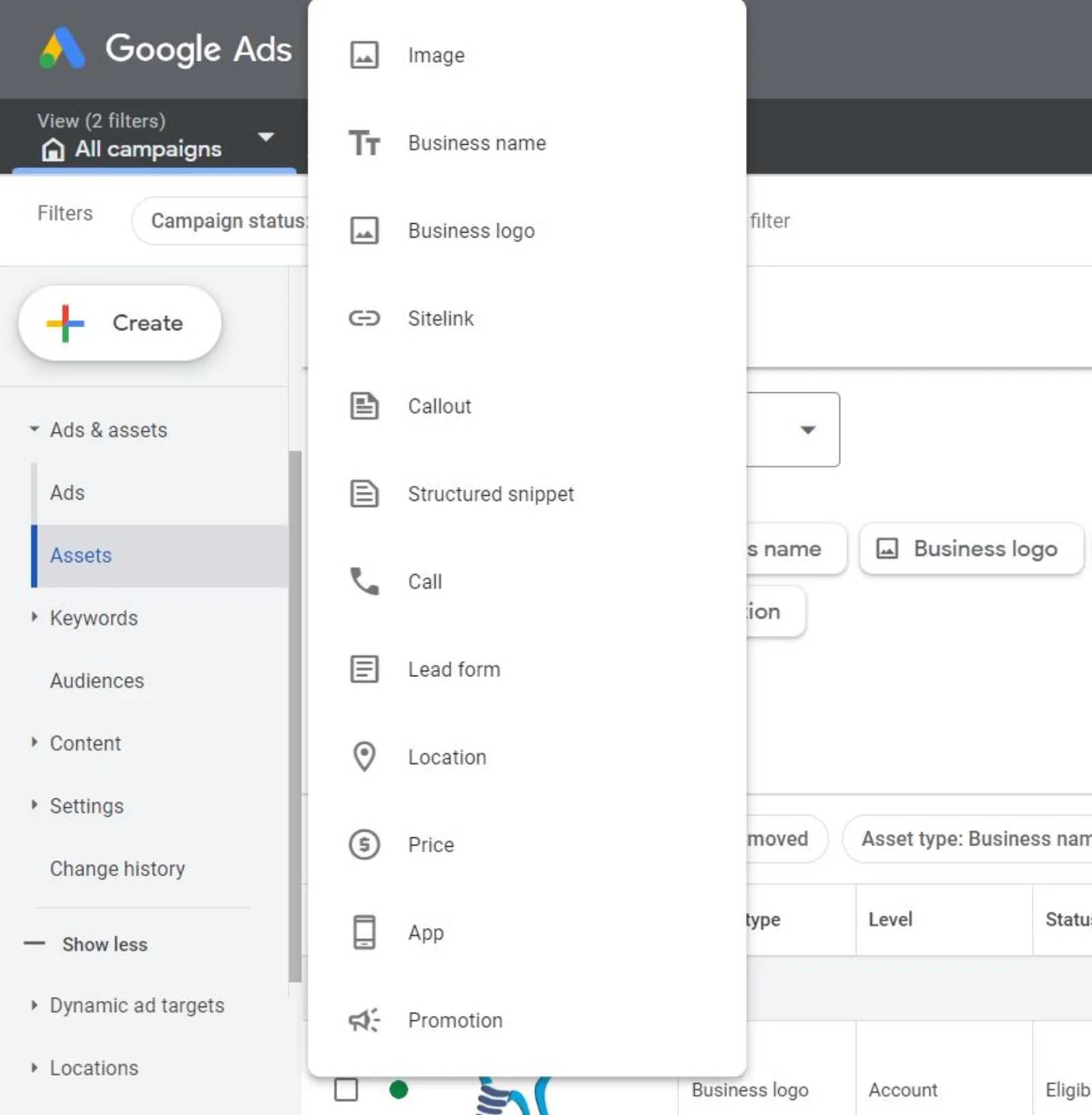The height and width of the screenshot is (1115, 1092).
Task: Click the colorful plus icon in Create
Action: tap(65, 323)
